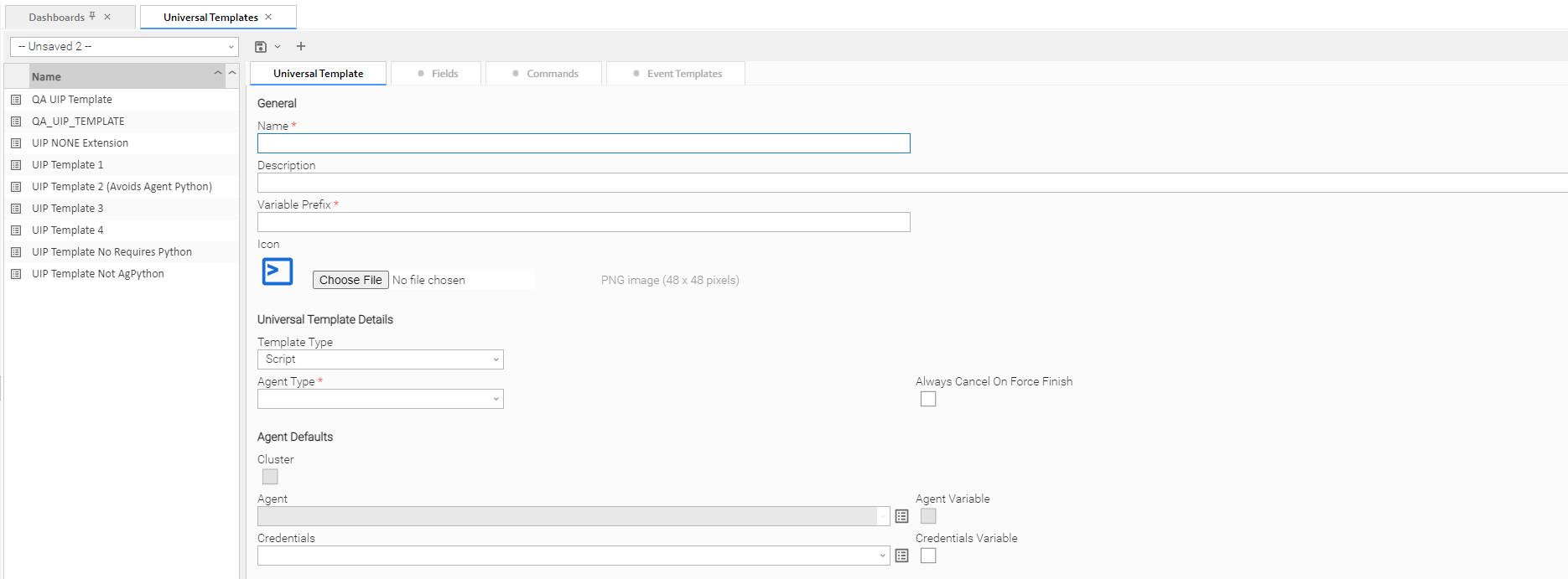The width and height of the screenshot is (1568, 579).
Task: Select UIP Template No Requires Python row
Action: [112, 252]
